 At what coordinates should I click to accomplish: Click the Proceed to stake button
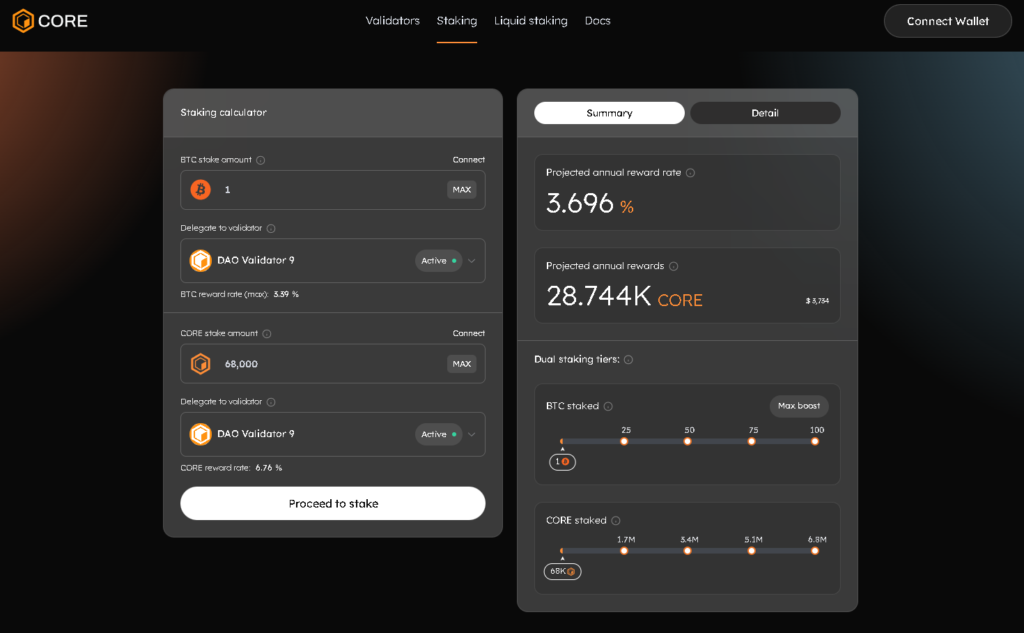(x=332, y=503)
